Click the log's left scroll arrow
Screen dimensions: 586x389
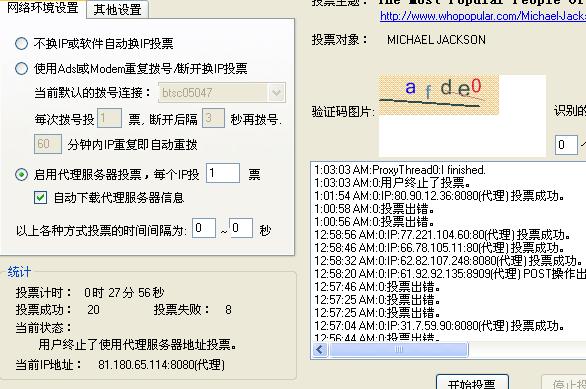tap(320, 350)
